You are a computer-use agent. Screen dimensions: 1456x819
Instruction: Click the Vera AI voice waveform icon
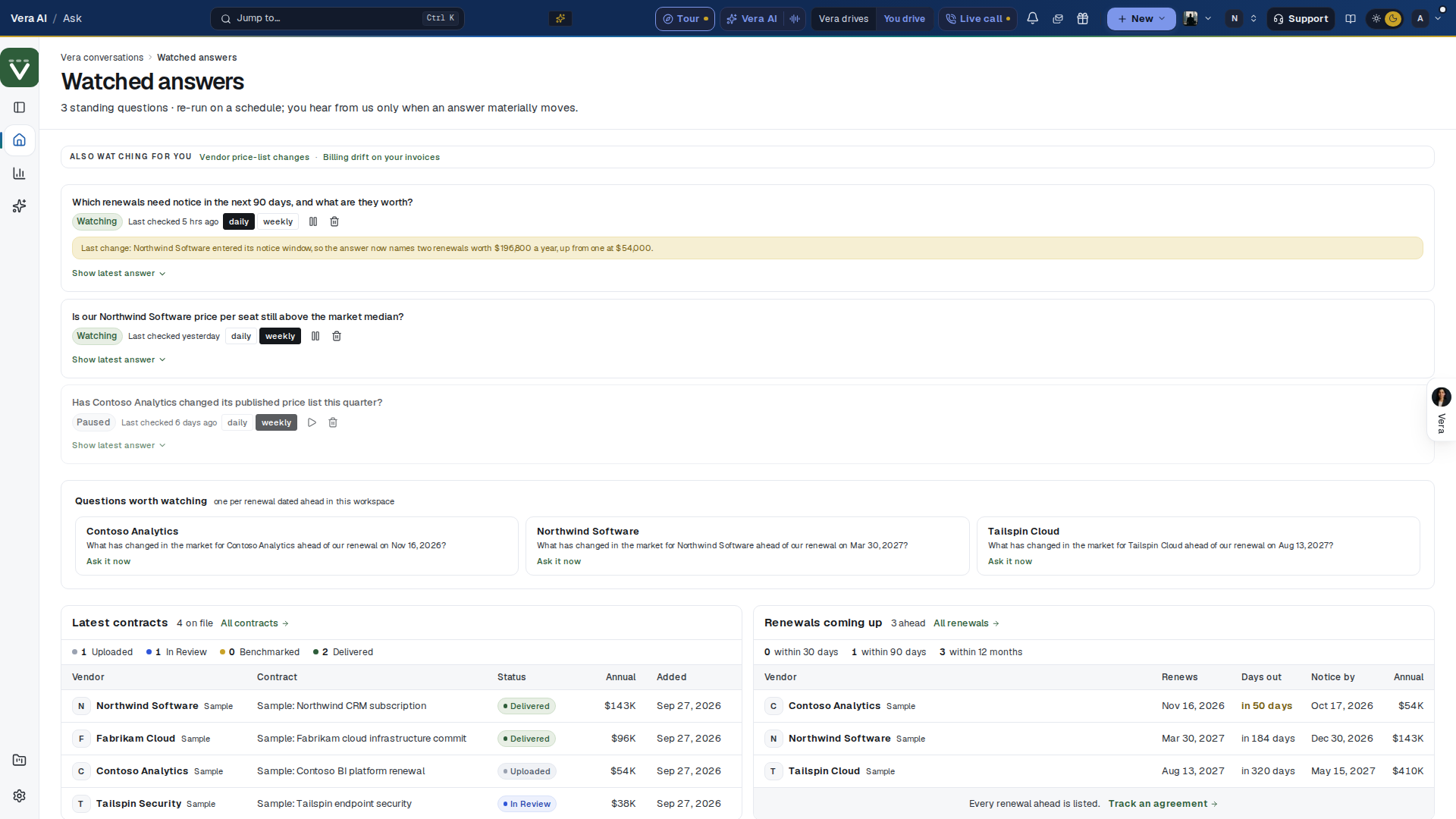tap(795, 18)
